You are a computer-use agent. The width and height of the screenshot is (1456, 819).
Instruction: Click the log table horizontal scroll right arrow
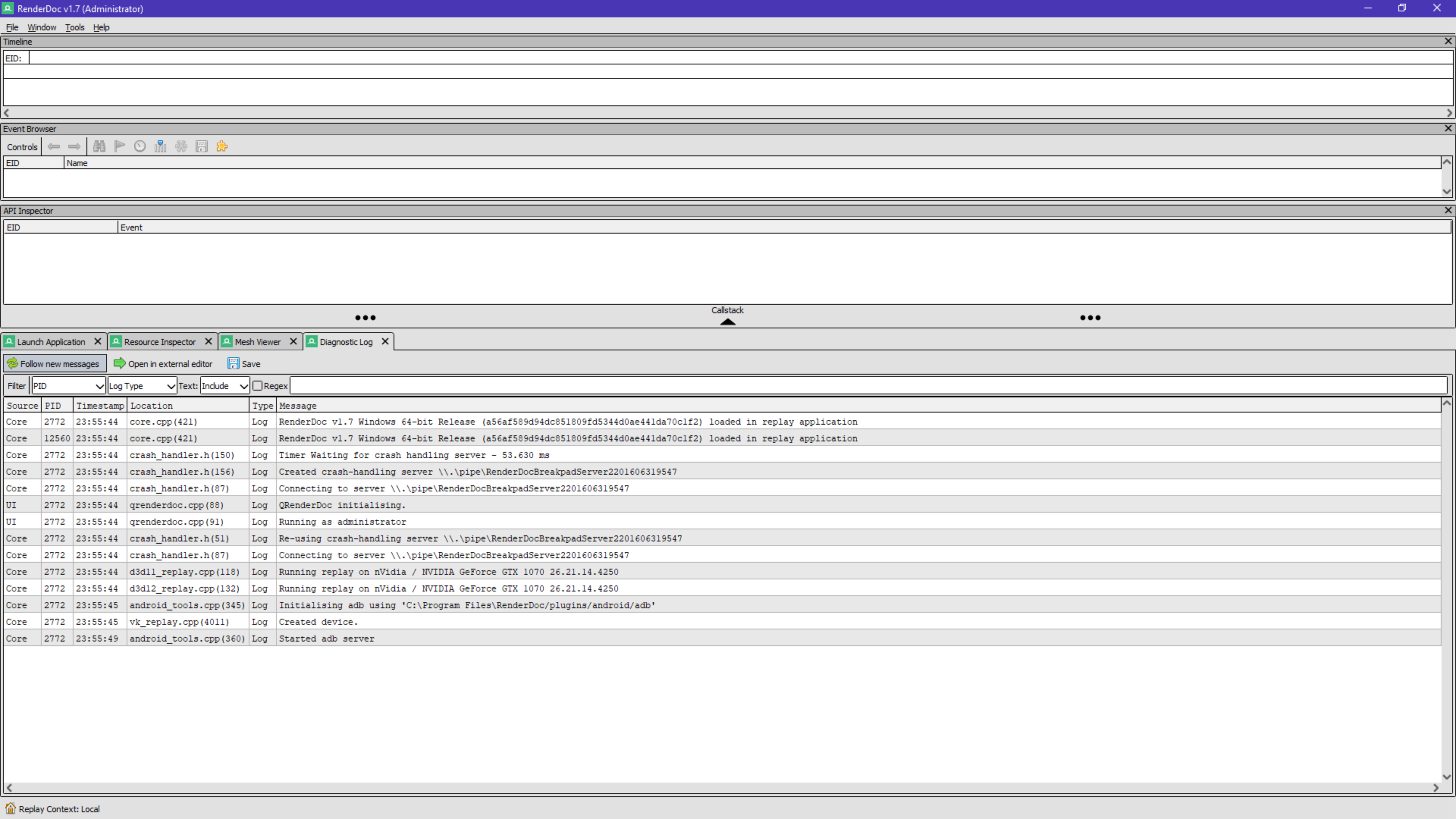point(1436,788)
